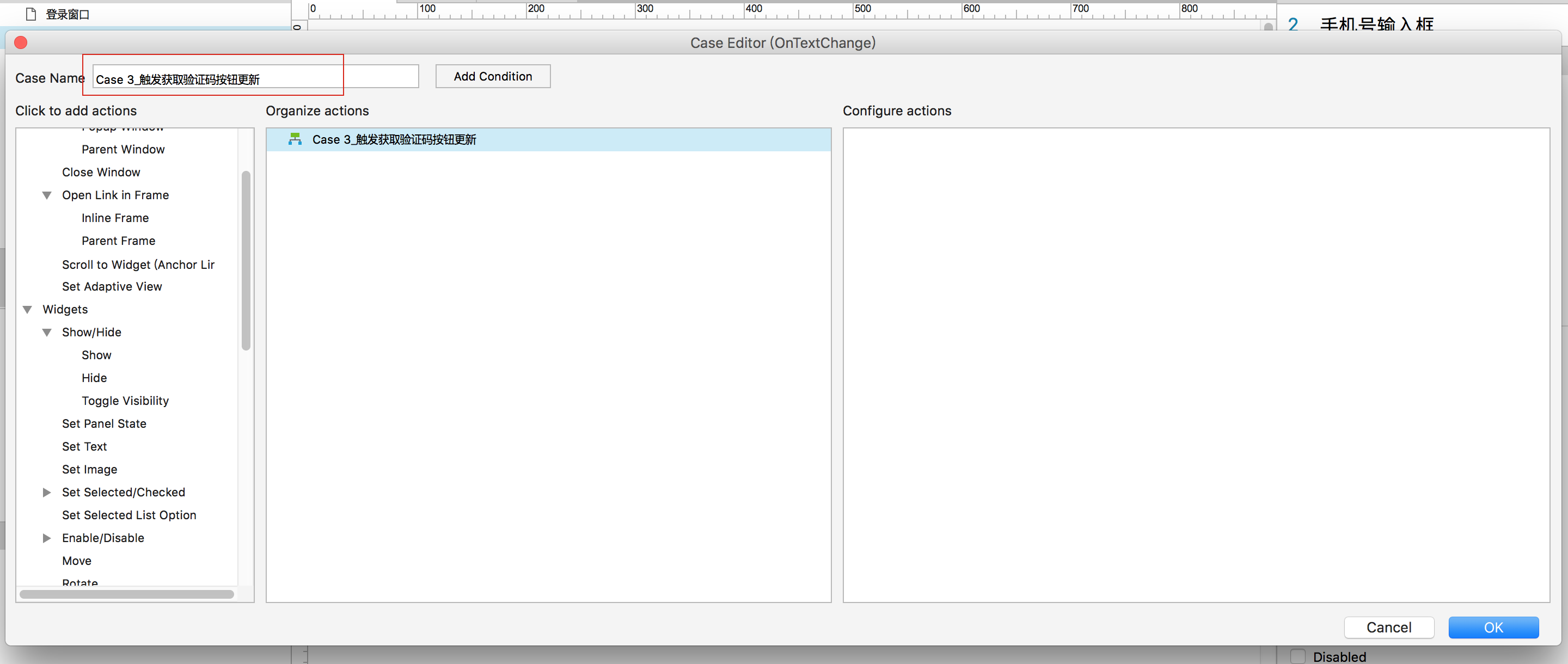Viewport: 1568px width, 664px height.
Task: Click the page icon next to 登录窗口
Action: coord(31,14)
